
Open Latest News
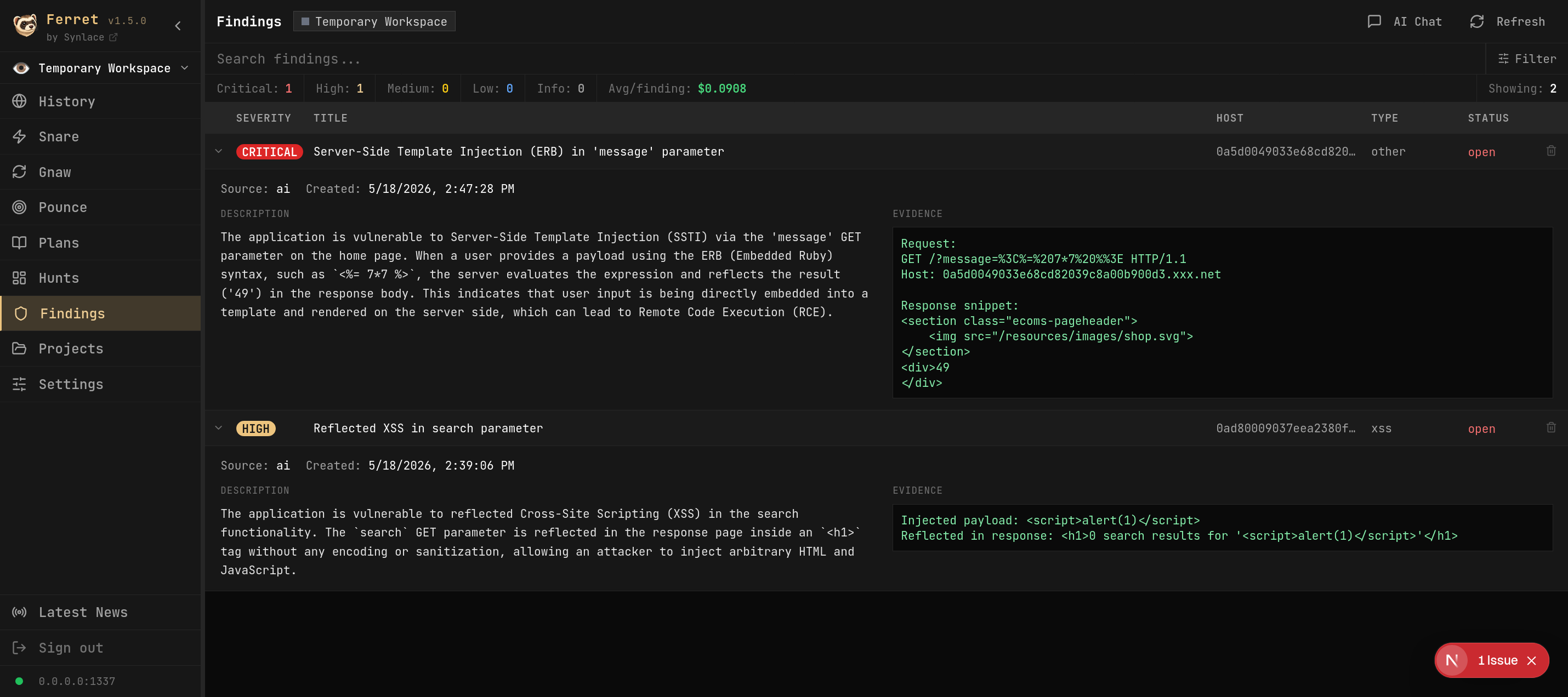coord(100,612)
